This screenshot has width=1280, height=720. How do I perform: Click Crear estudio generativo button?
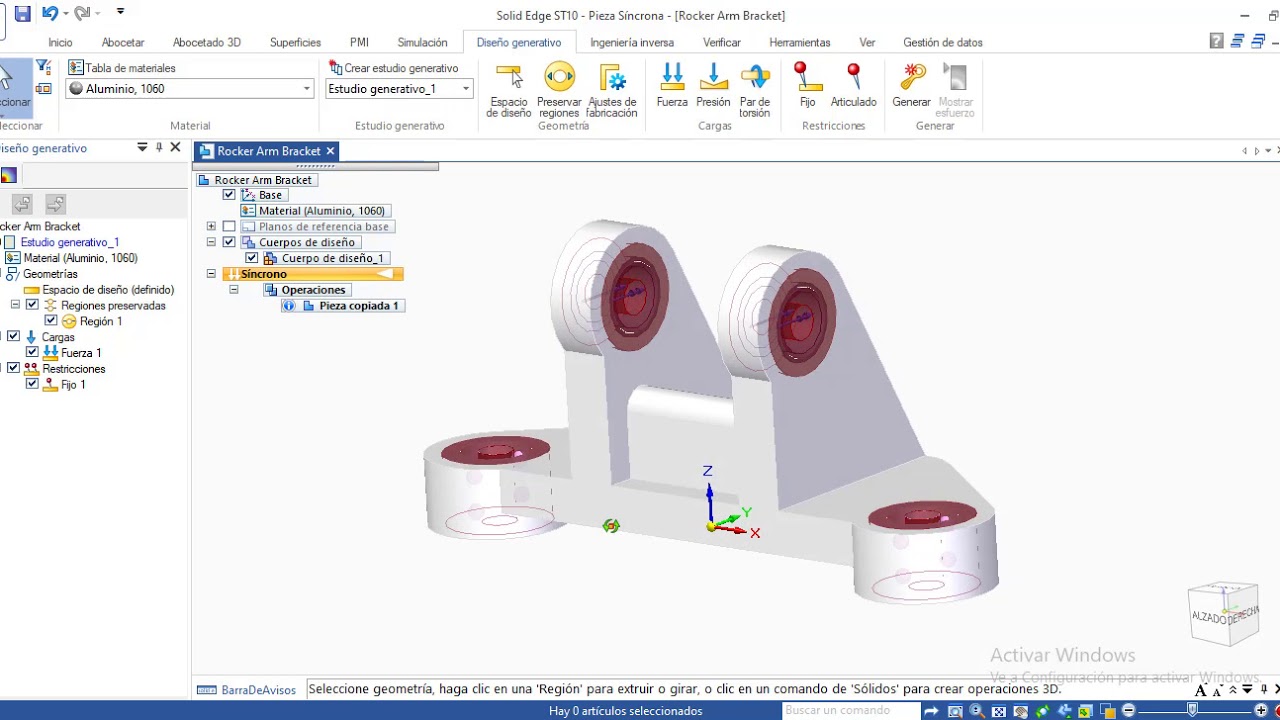pos(393,68)
